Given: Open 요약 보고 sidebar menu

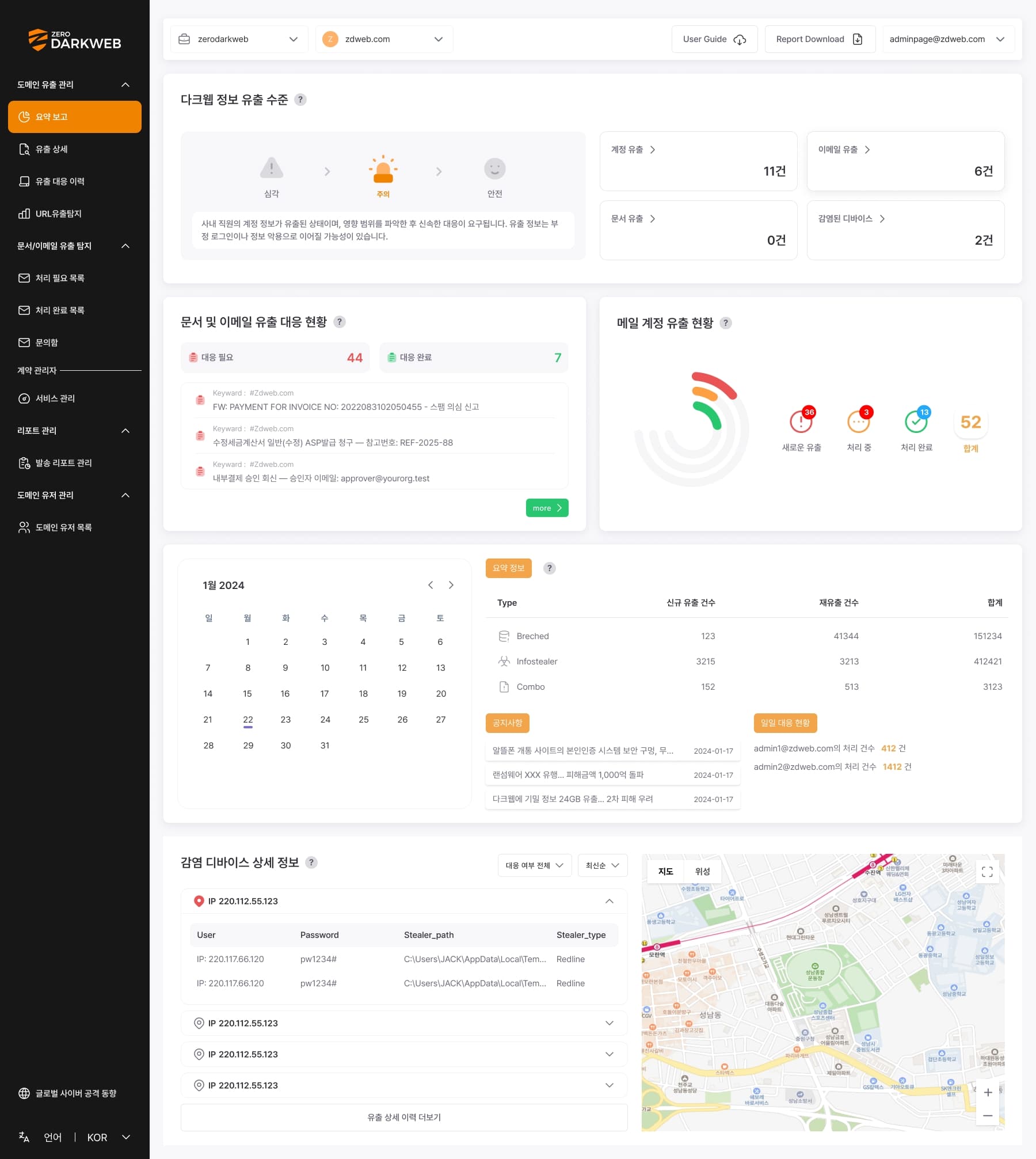Looking at the screenshot, I should point(75,117).
